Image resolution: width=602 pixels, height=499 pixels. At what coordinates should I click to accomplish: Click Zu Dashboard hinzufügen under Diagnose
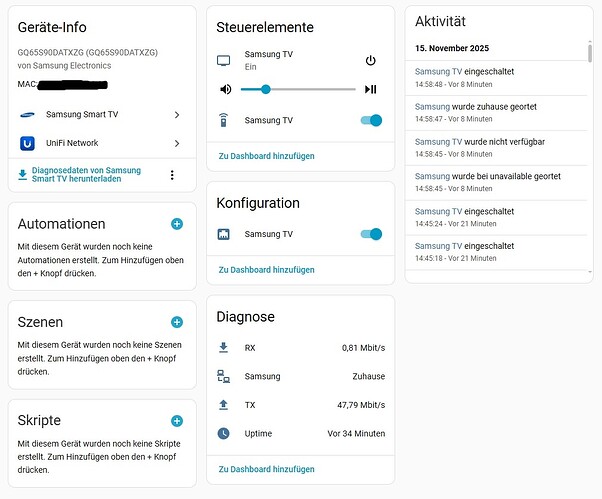coord(266,469)
